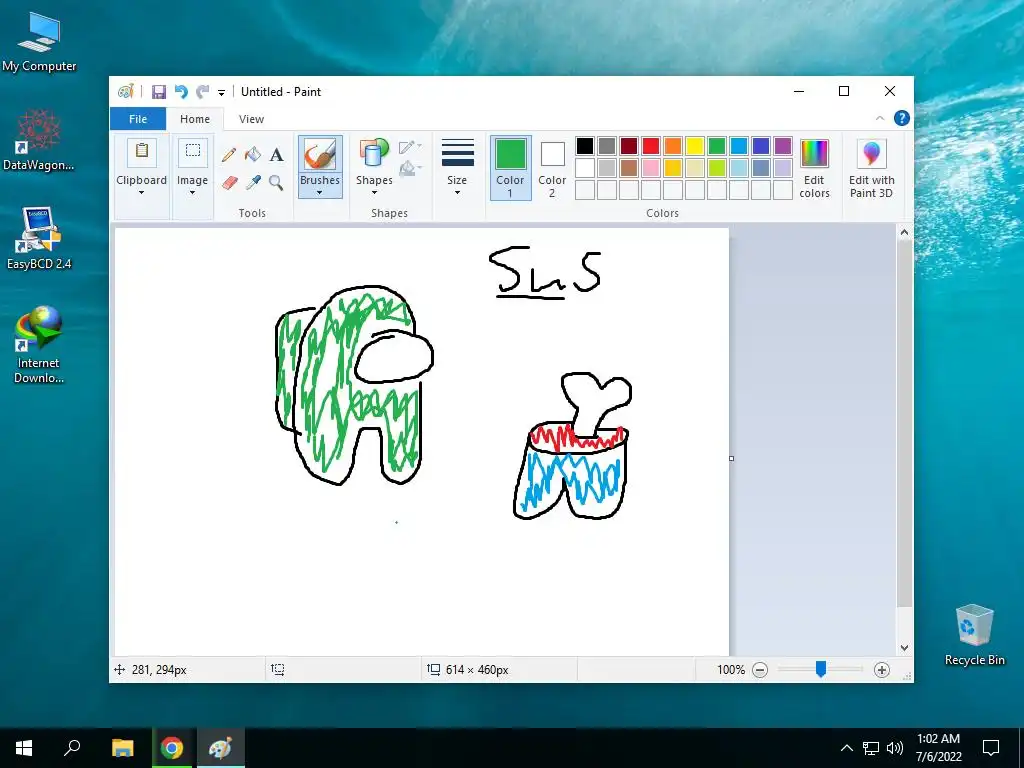The height and width of the screenshot is (768, 1024).
Task: Open the Recycle Bin desktop icon
Action: pos(974,635)
